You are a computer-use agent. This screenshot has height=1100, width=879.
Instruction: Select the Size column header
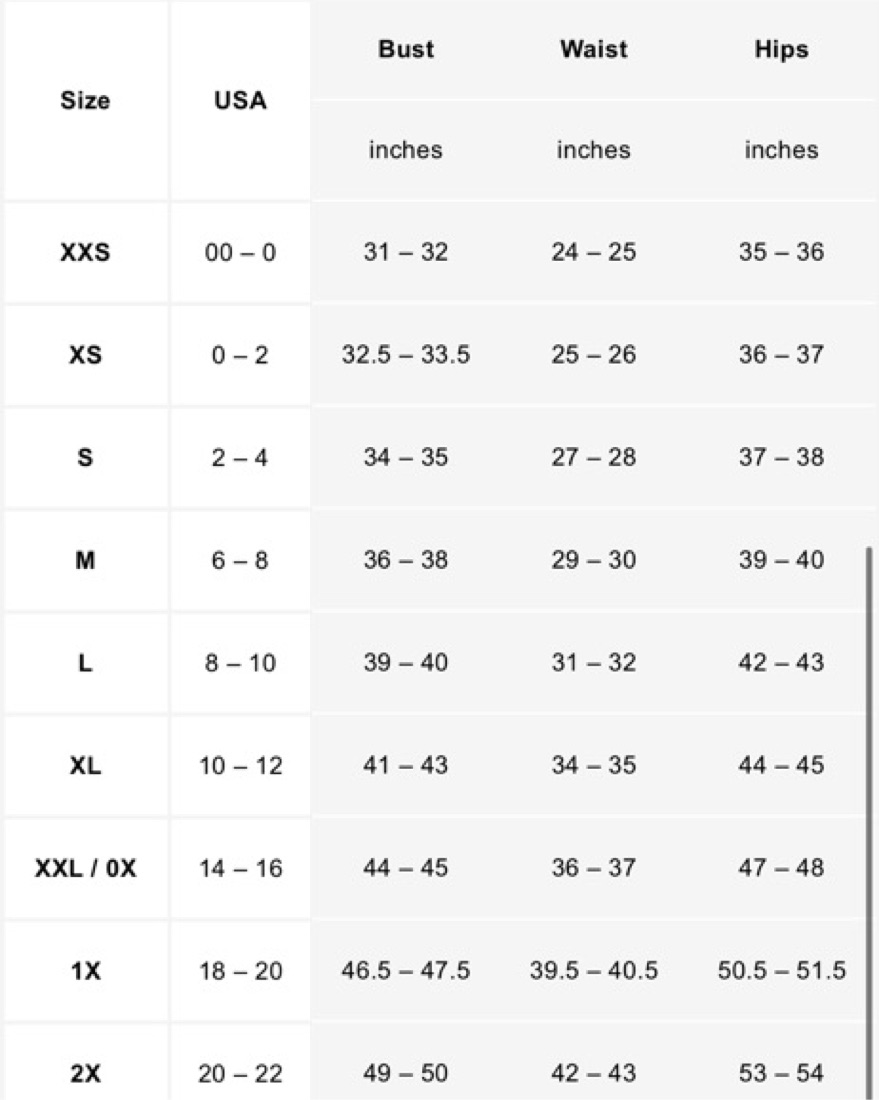click(x=85, y=100)
